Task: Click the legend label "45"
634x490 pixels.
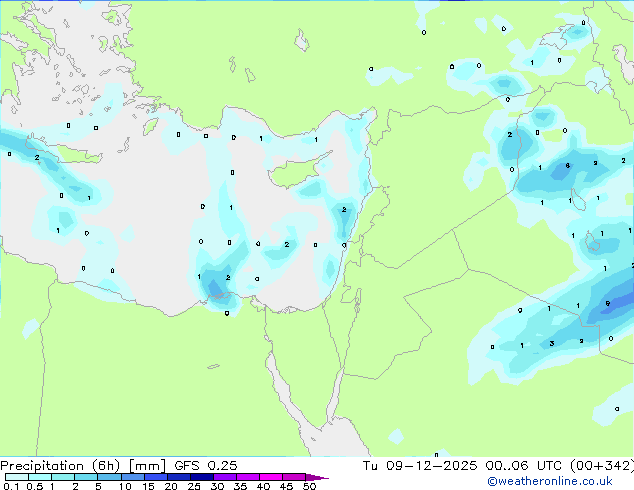Action: pyautogui.click(x=286, y=486)
